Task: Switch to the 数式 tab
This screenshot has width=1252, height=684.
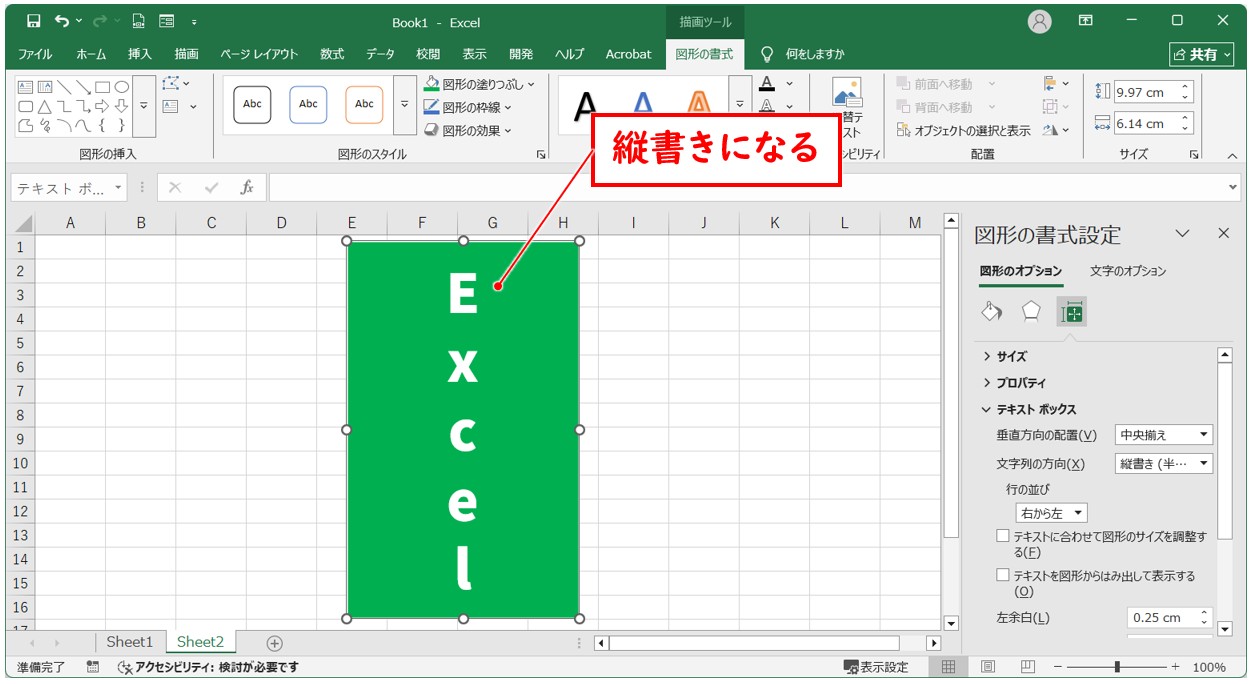Action: click(x=332, y=54)
